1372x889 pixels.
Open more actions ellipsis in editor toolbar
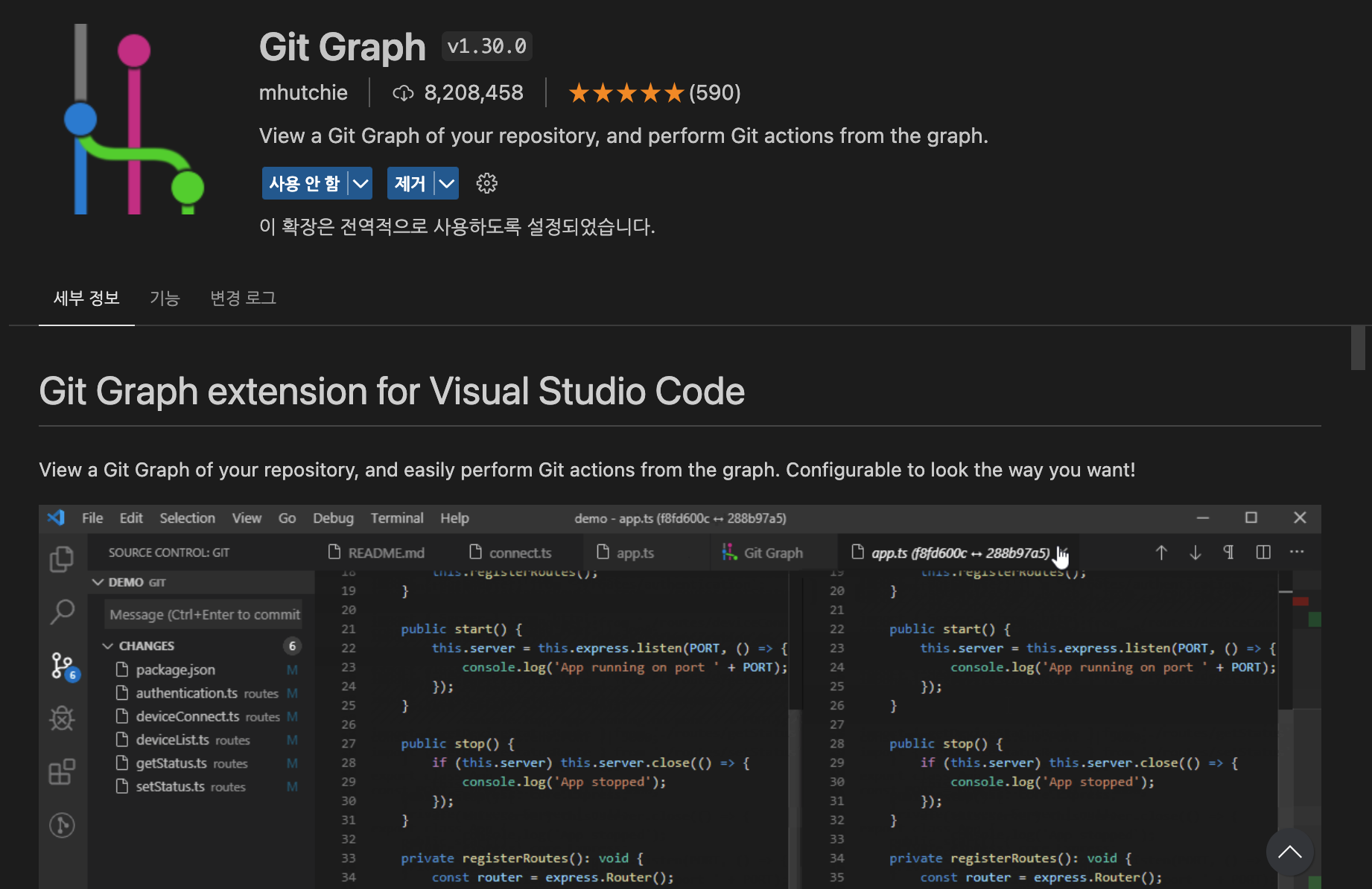click(x=1297, y=552)
